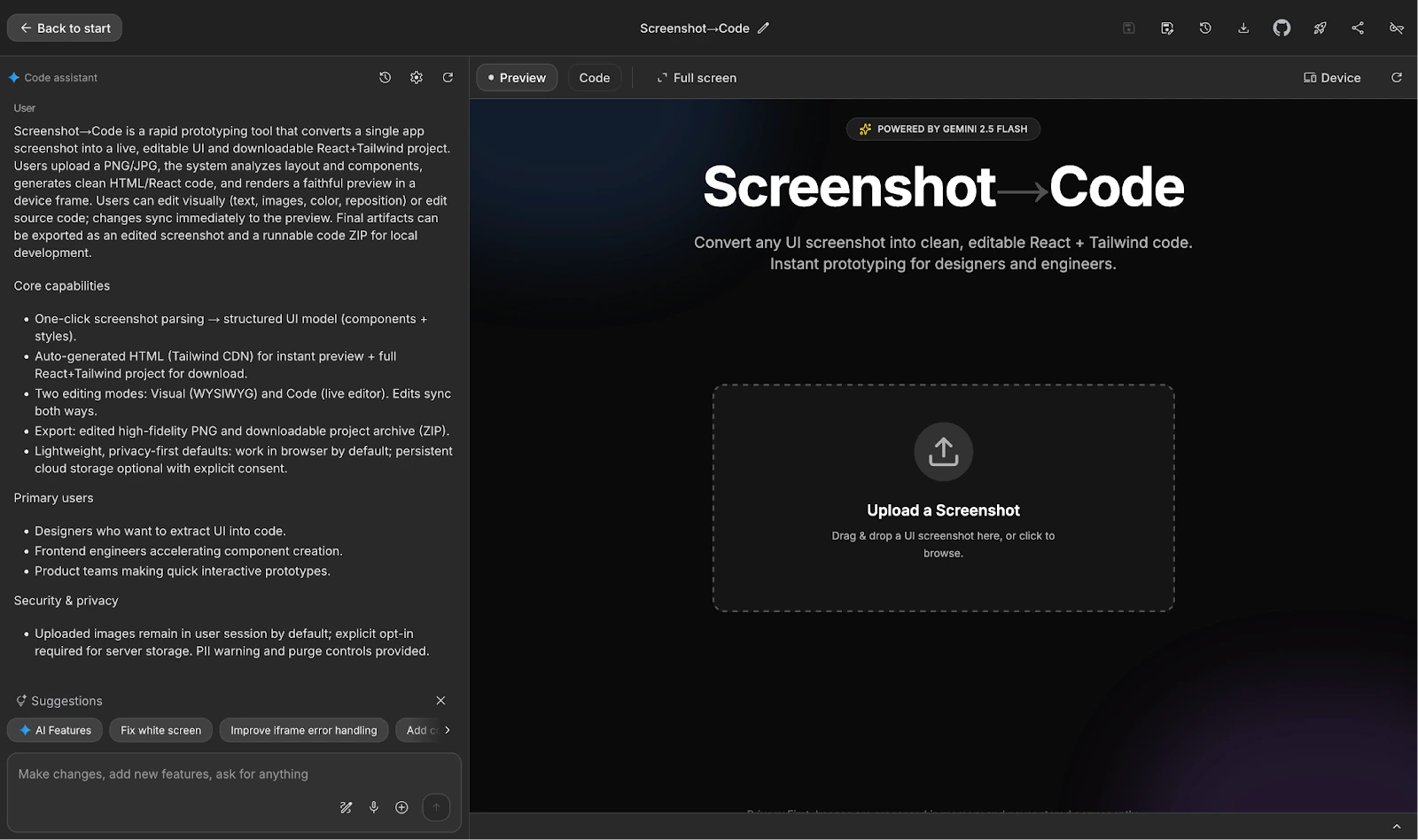Open Code assistant settings gear
Image resolution: width=1418 pixels, height=840 pixels.
(x=416, y=77)
